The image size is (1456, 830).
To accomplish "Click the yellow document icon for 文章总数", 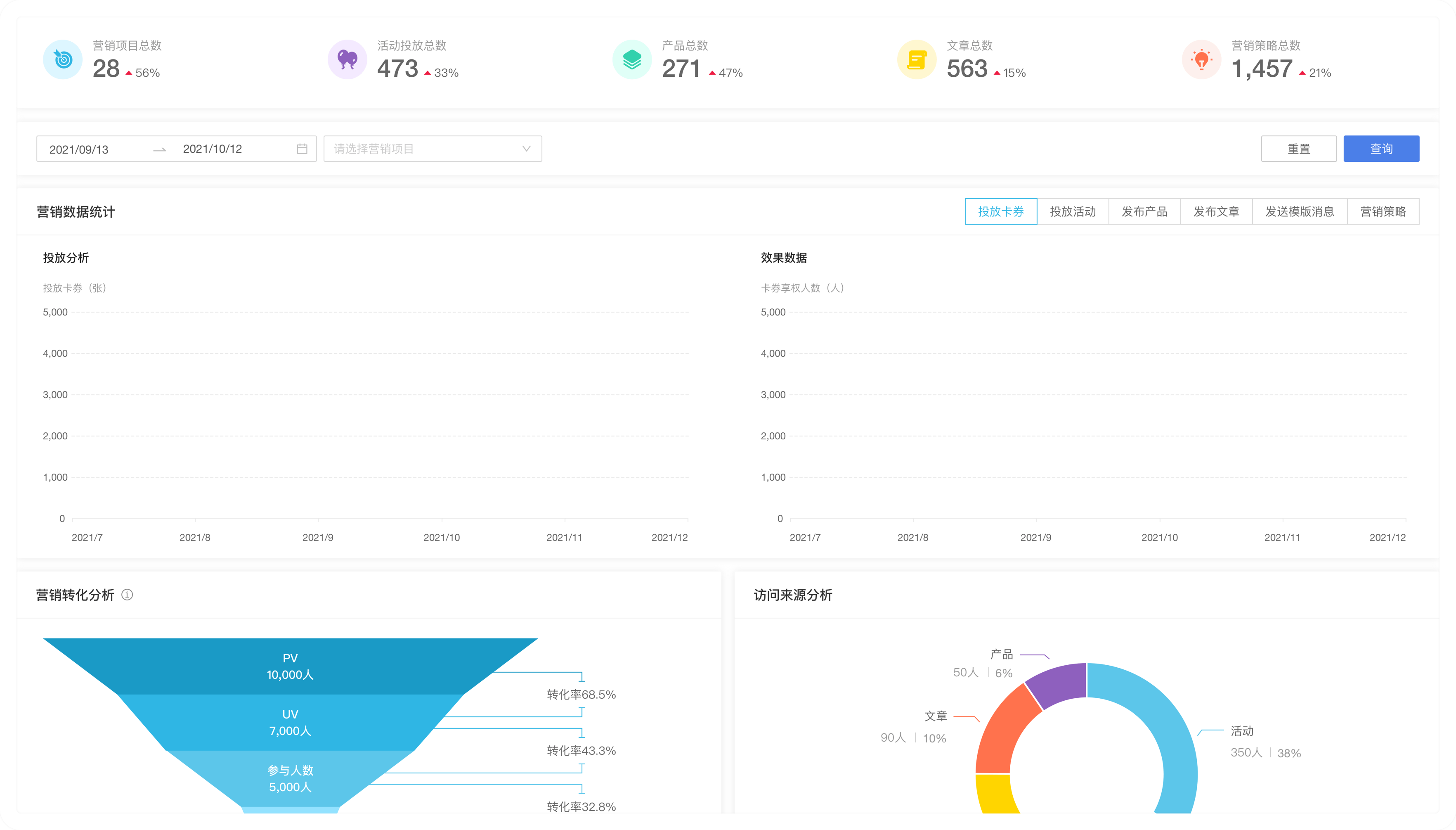I will 917,59.
